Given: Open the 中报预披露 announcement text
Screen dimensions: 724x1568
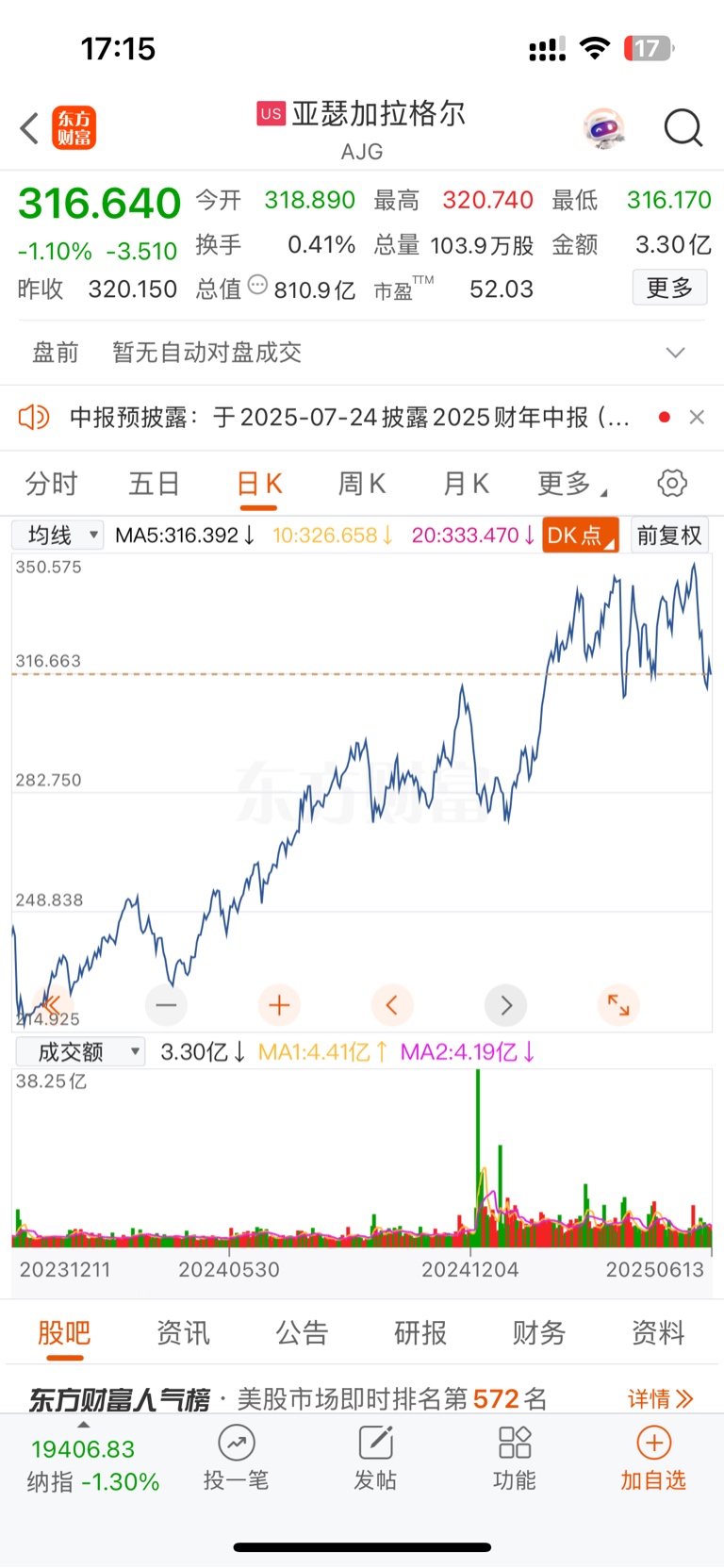Looking at the screenshot, I should (x=350, y=417).
